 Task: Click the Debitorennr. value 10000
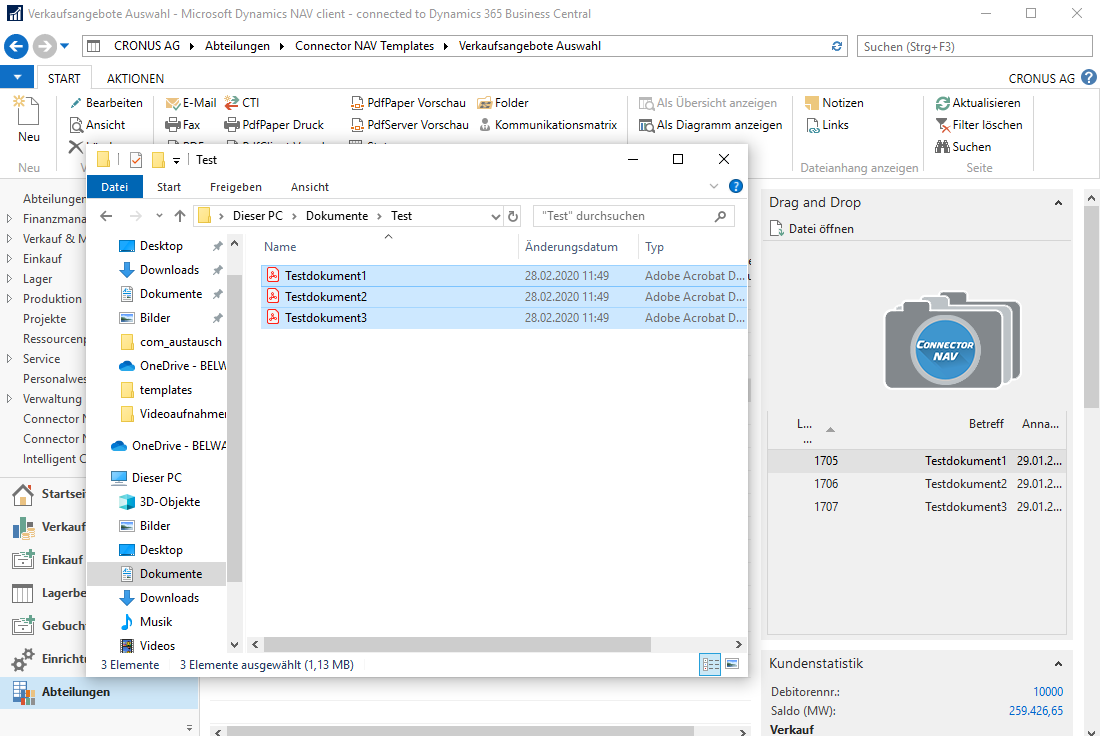tap(1047, 692)
